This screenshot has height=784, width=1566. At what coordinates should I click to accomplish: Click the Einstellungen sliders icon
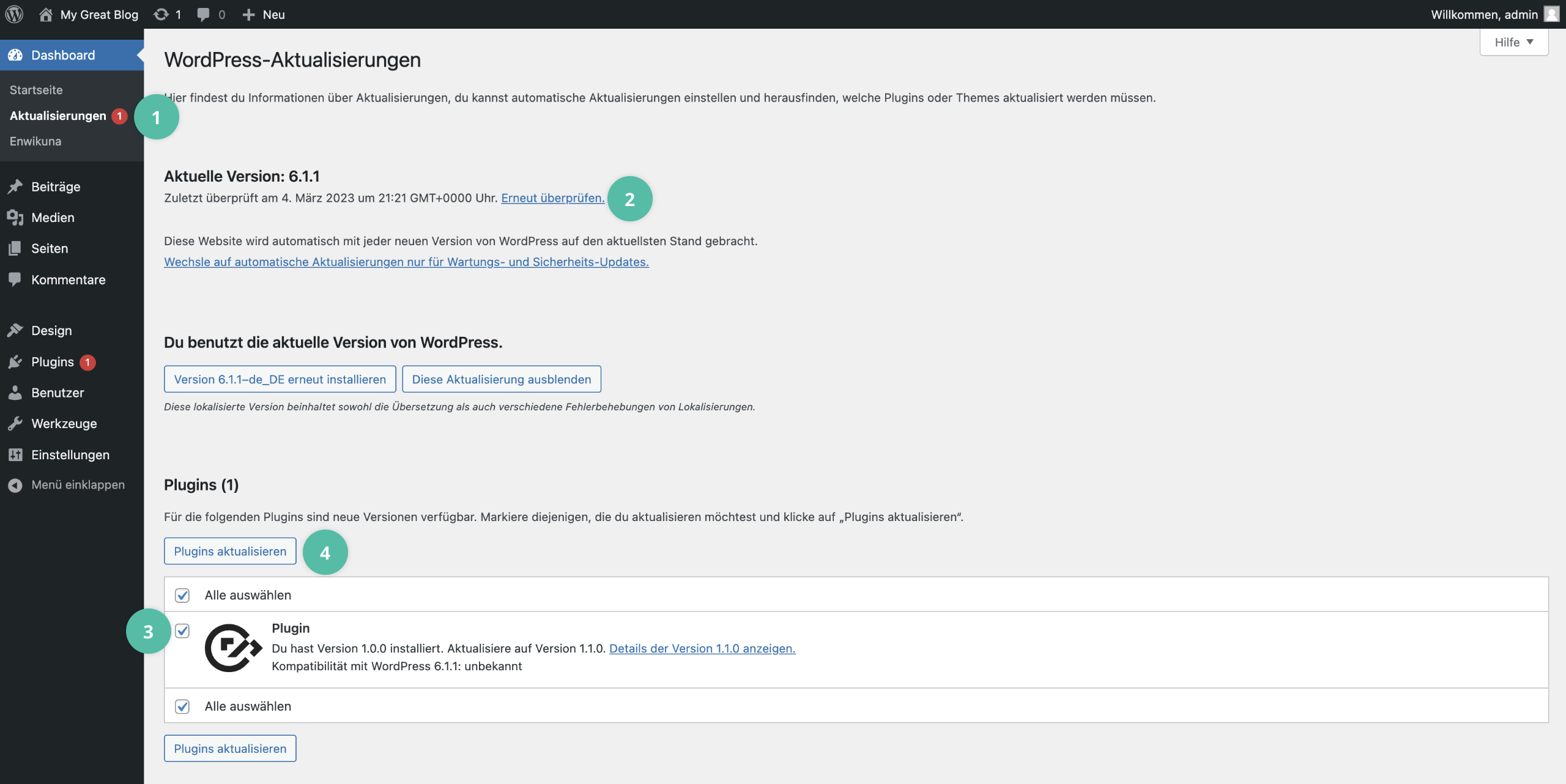pos(15,455)
